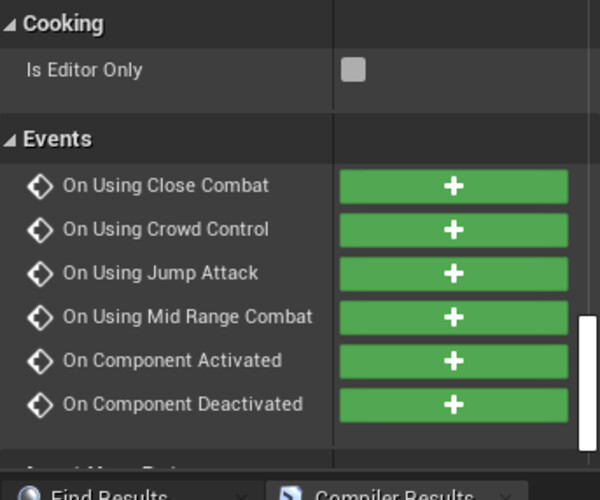Add On Using Crowd Control event
600x500 pixels.
(x=453, y=230)
